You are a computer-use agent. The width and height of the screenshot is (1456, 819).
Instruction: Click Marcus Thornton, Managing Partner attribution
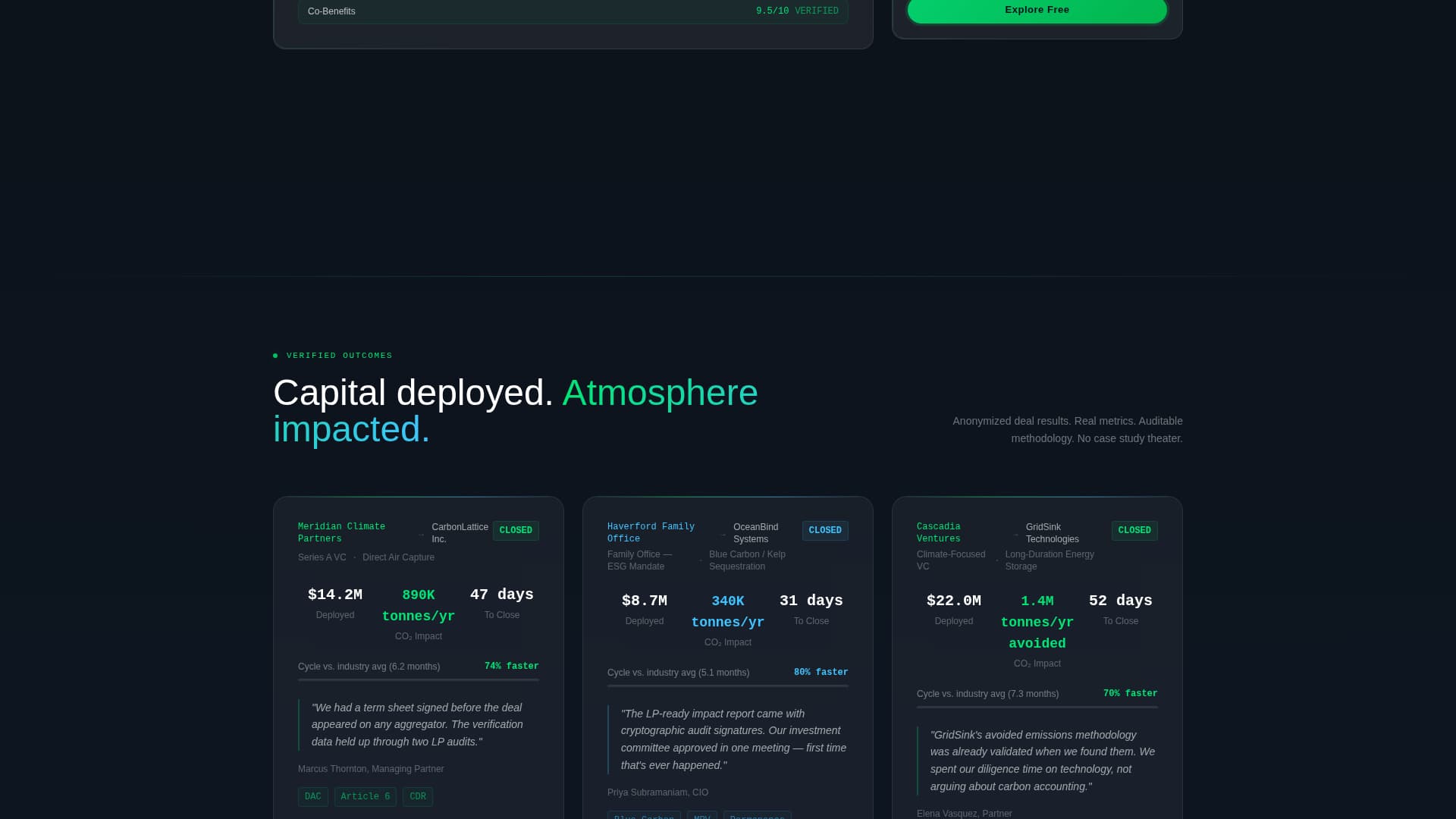(371, 769)
